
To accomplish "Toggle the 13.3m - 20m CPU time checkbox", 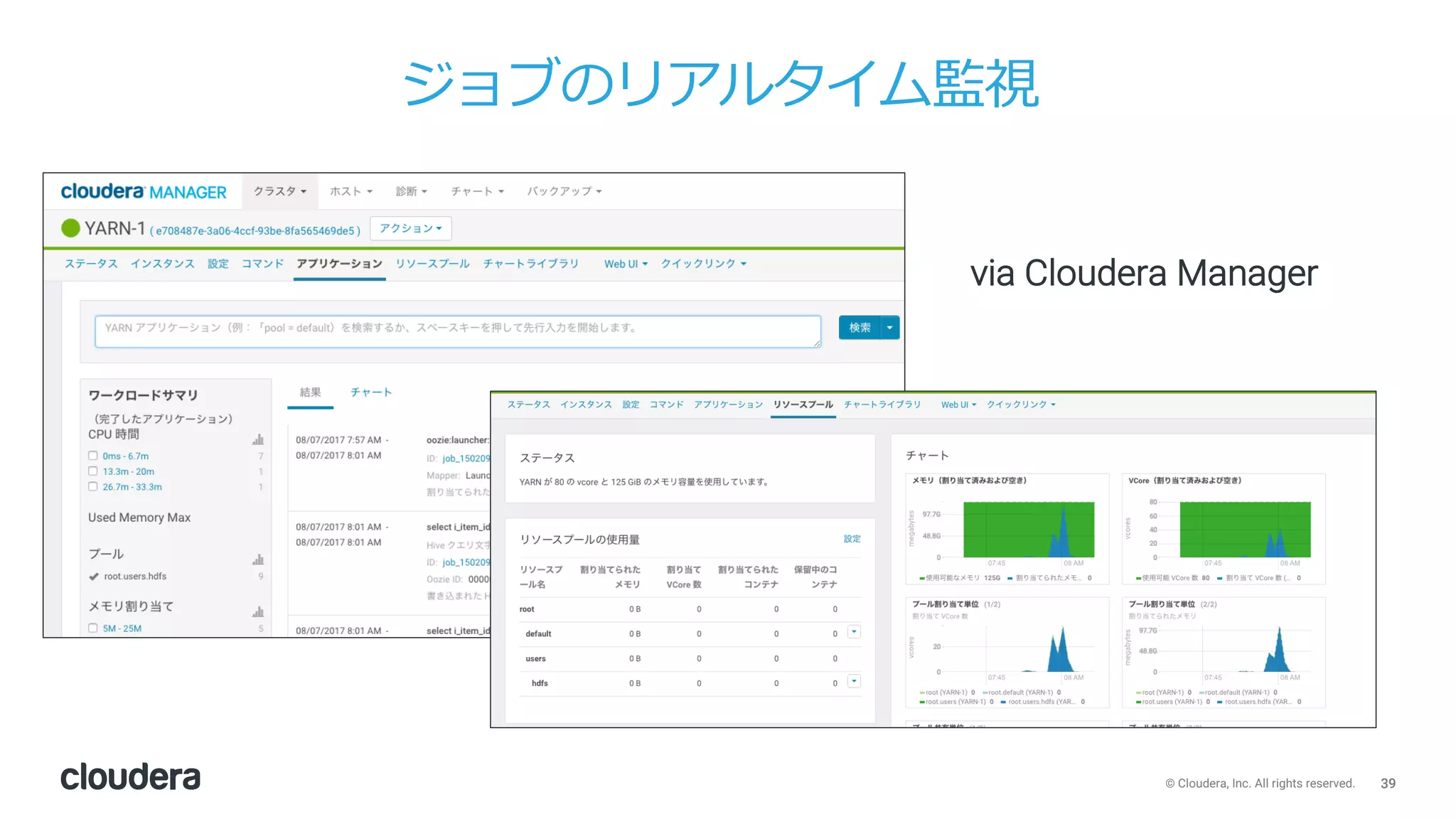I will pos(93,471).
